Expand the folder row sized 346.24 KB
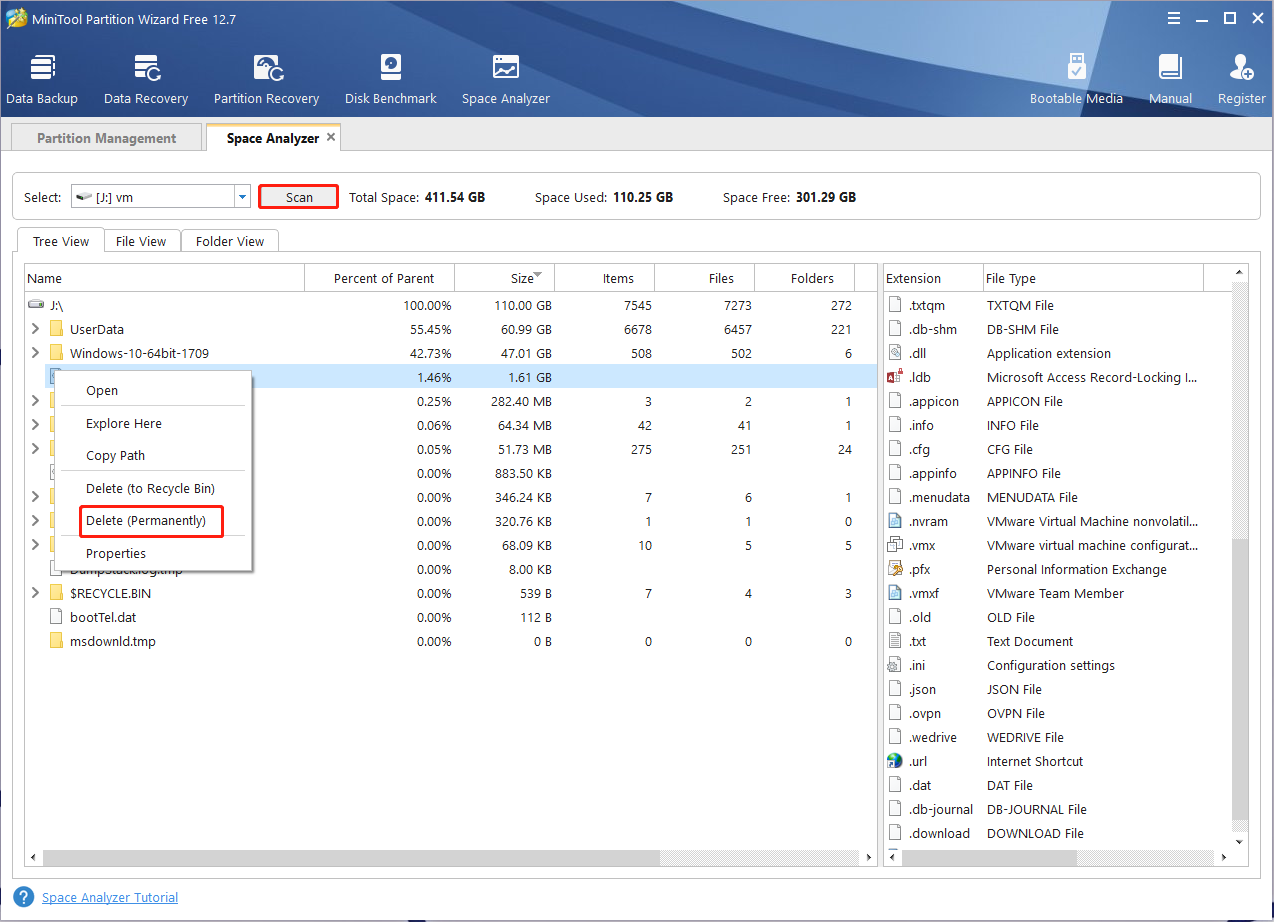This screenshot has width=1274, height=922. 35,496
